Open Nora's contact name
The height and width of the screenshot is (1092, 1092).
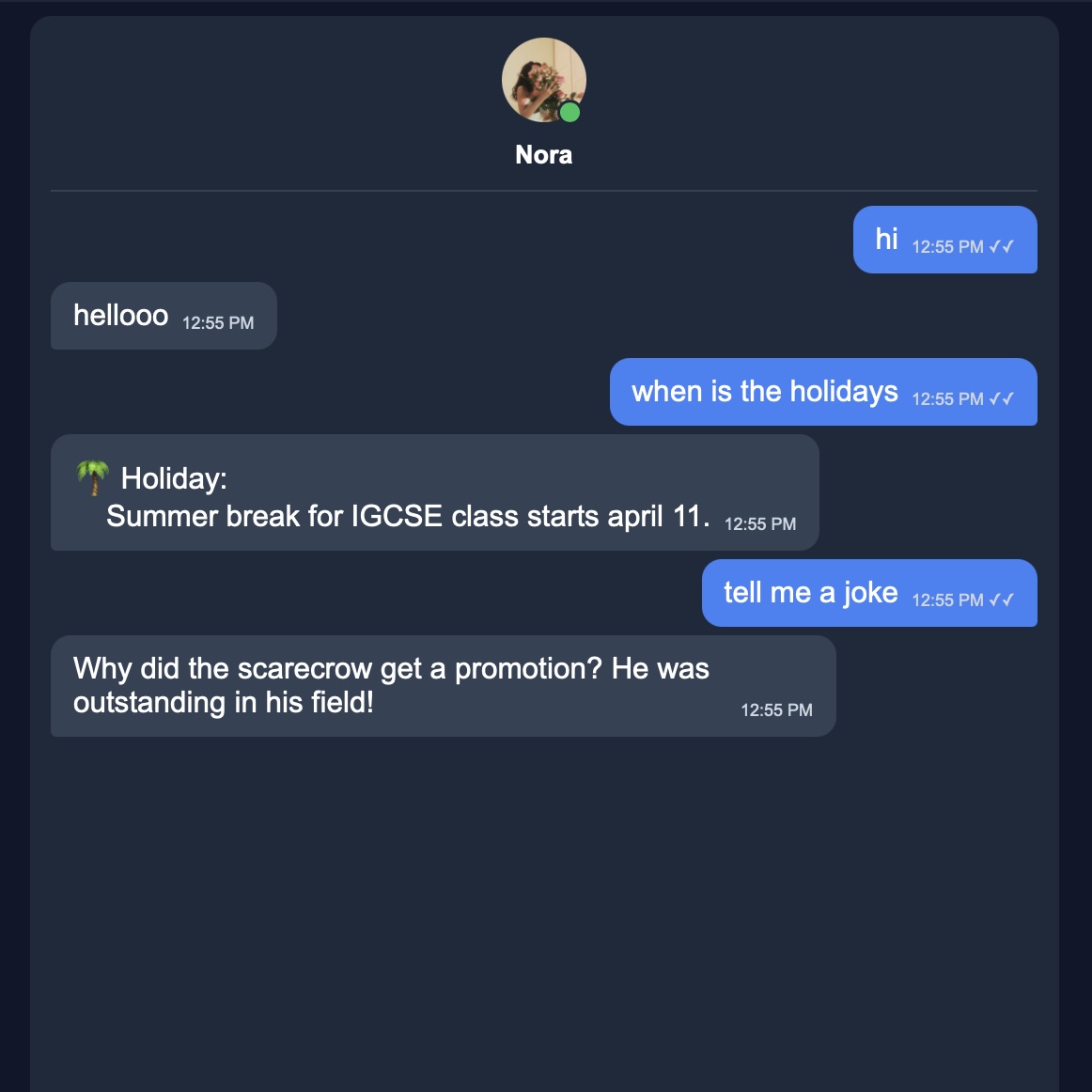[543, 154]
